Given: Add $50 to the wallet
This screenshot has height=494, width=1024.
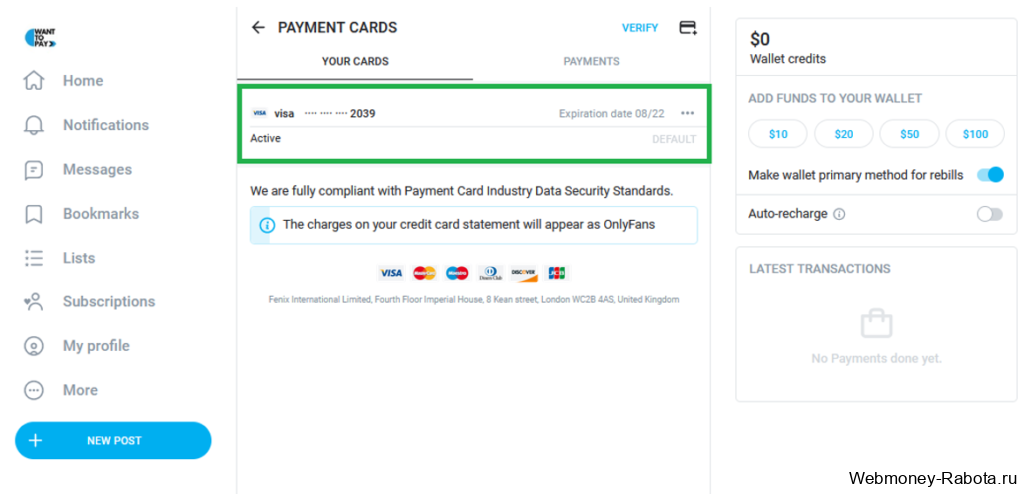Looking at the screenshot, I should (x=909, y=134).
